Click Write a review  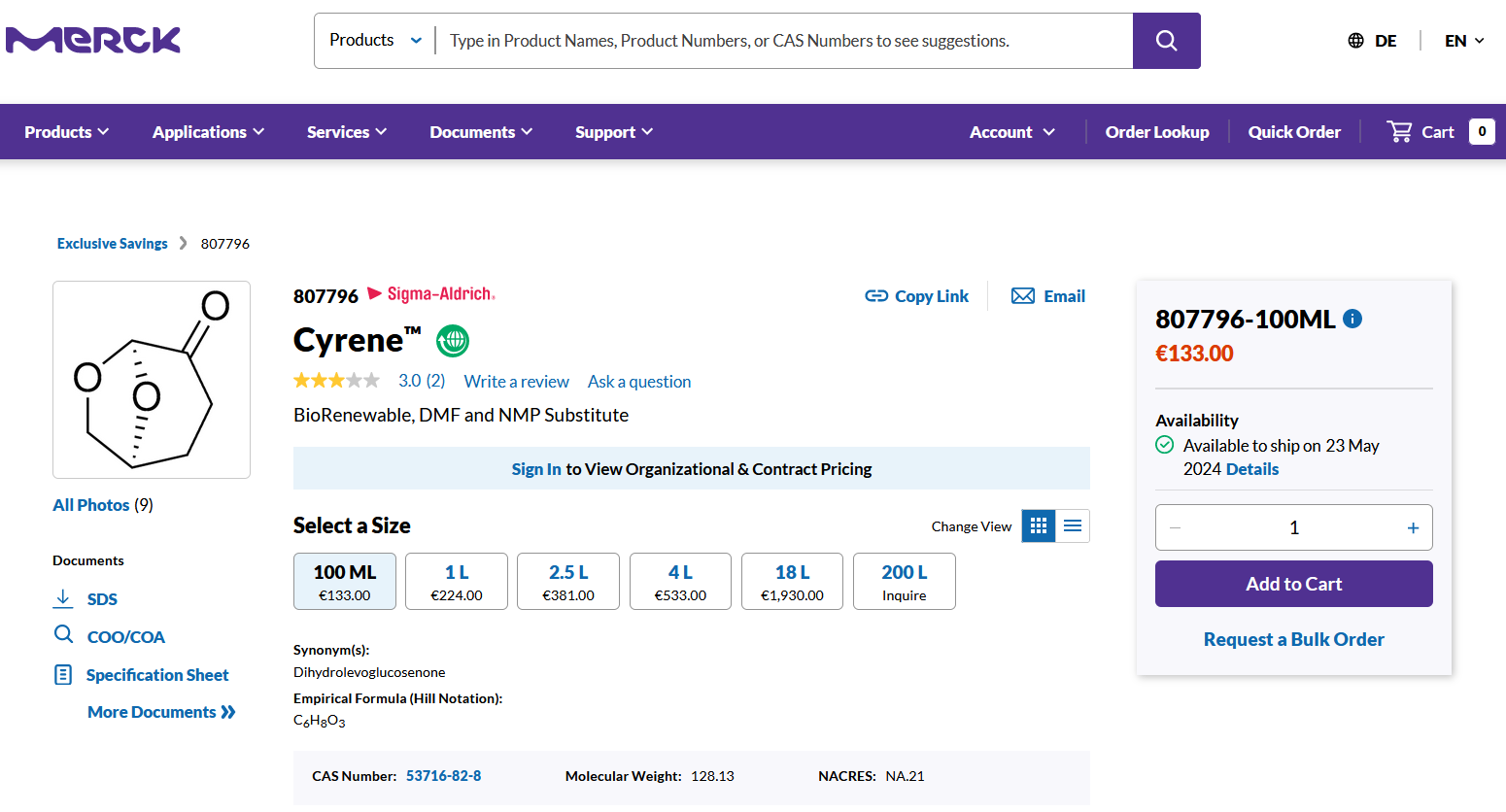tap(517, 382)
